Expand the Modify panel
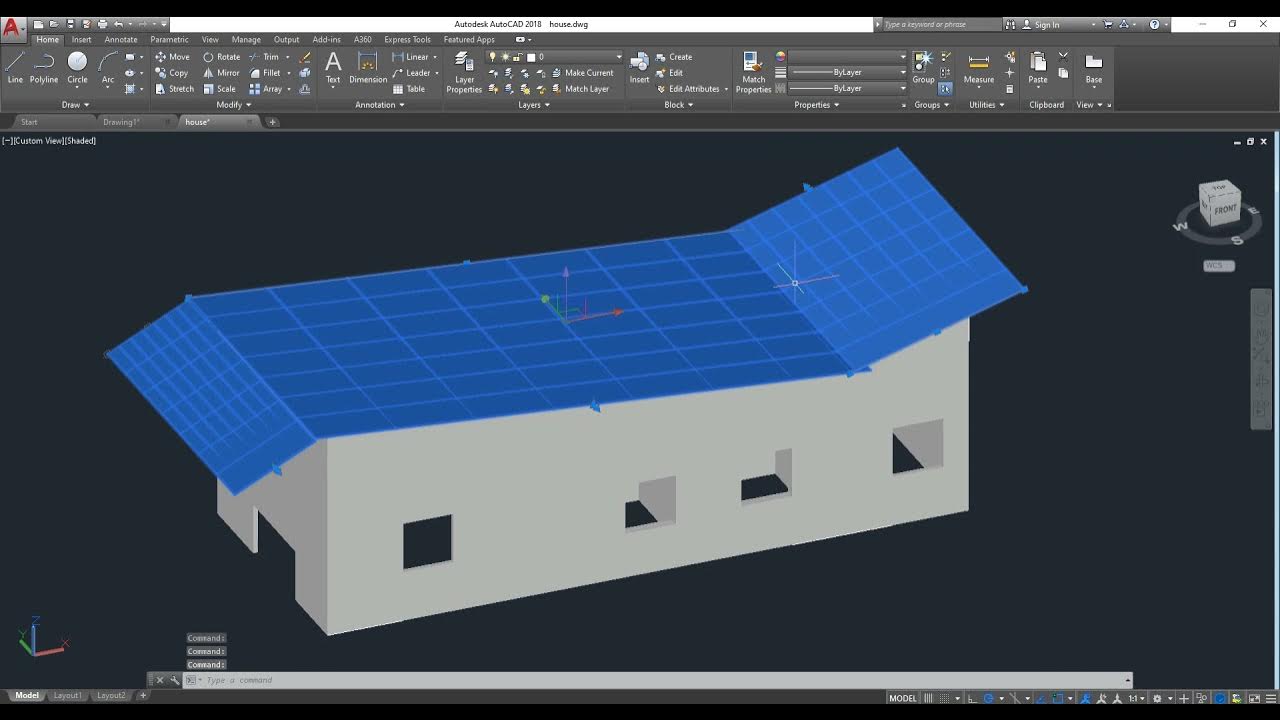1280x720 pixels. click(x=233, y=105)
